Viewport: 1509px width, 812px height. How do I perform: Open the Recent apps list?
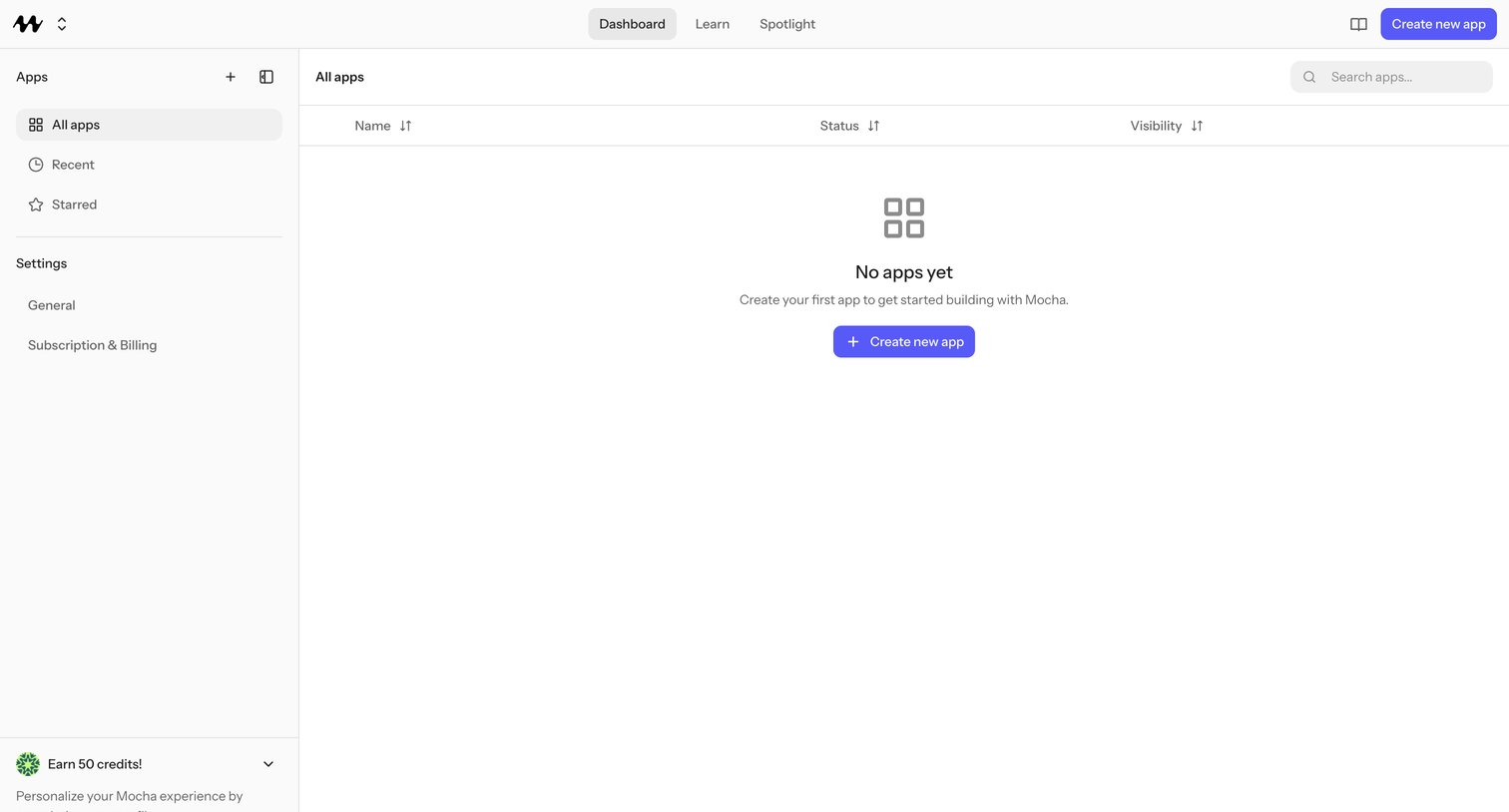[x=149, y=165]
